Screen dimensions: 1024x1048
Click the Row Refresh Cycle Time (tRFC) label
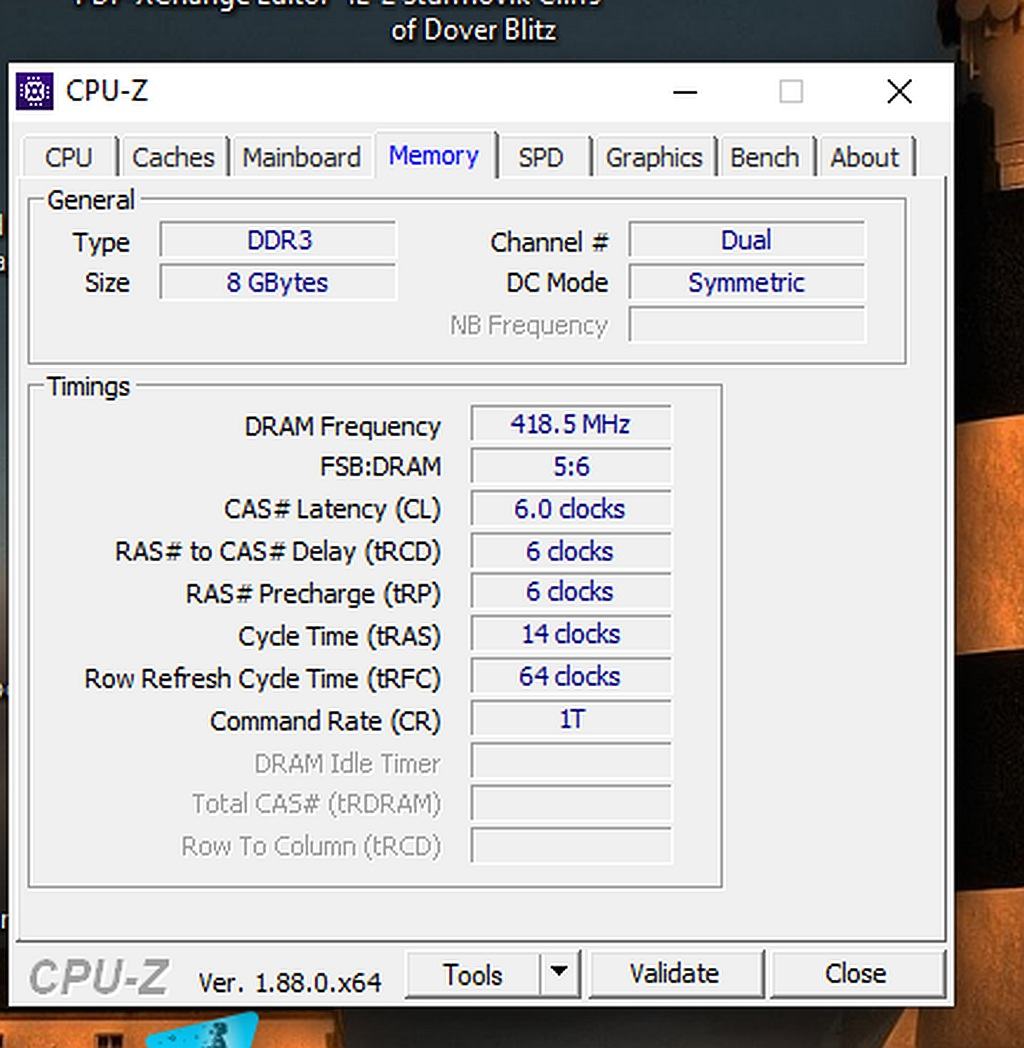[263, 679]
